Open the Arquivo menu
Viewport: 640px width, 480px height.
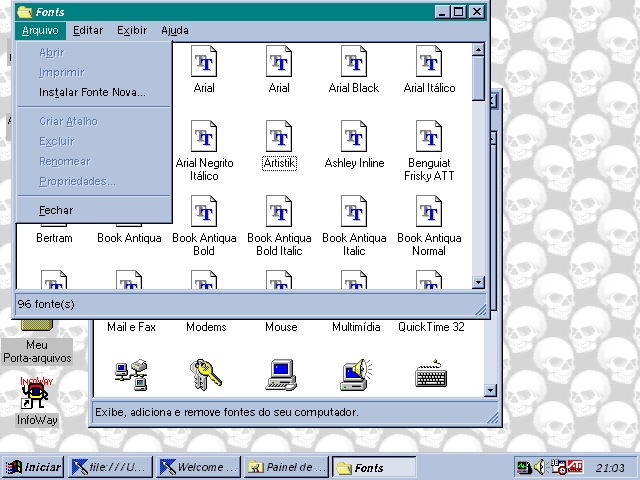[40, 31]
